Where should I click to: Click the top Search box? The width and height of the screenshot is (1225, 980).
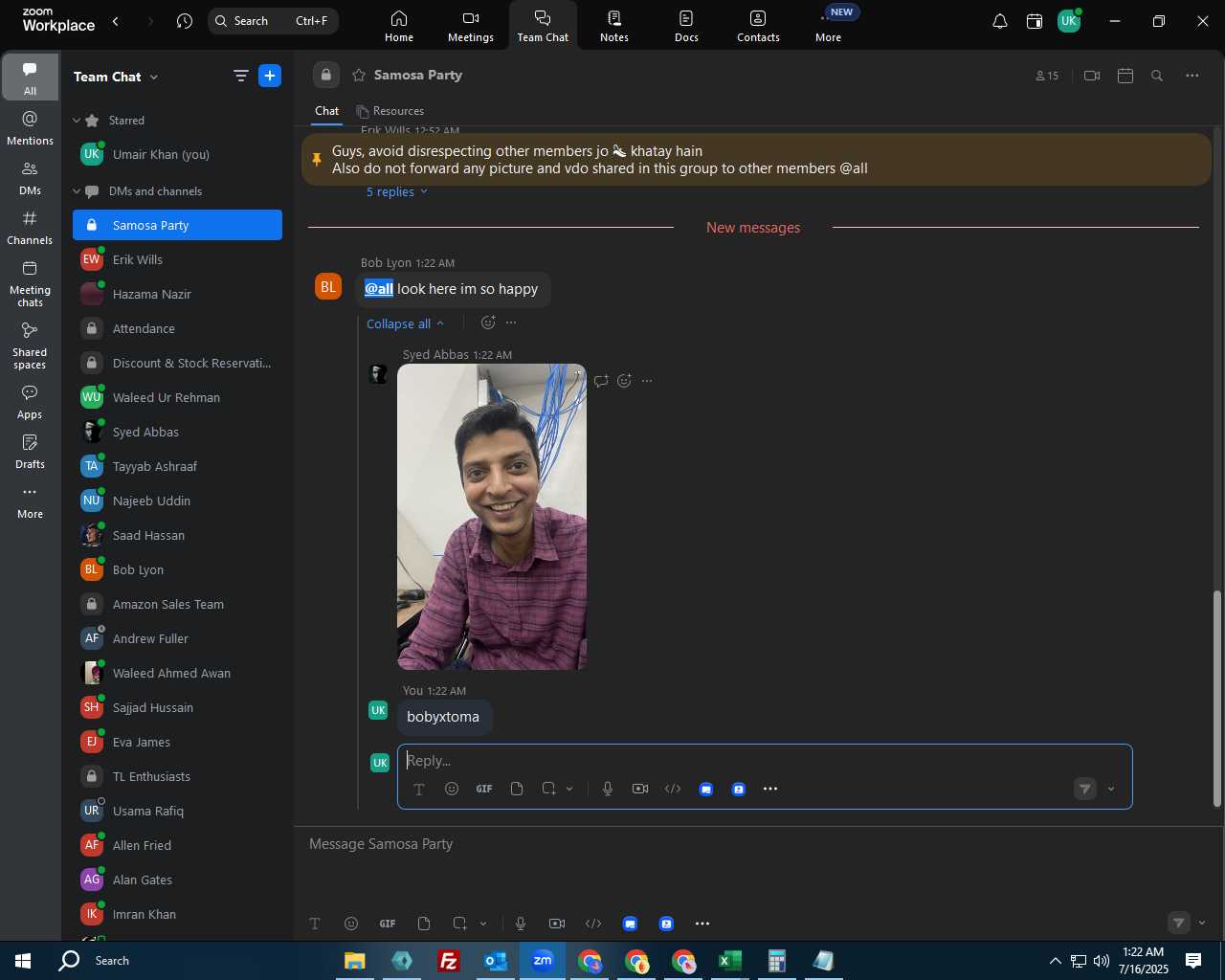273,21
